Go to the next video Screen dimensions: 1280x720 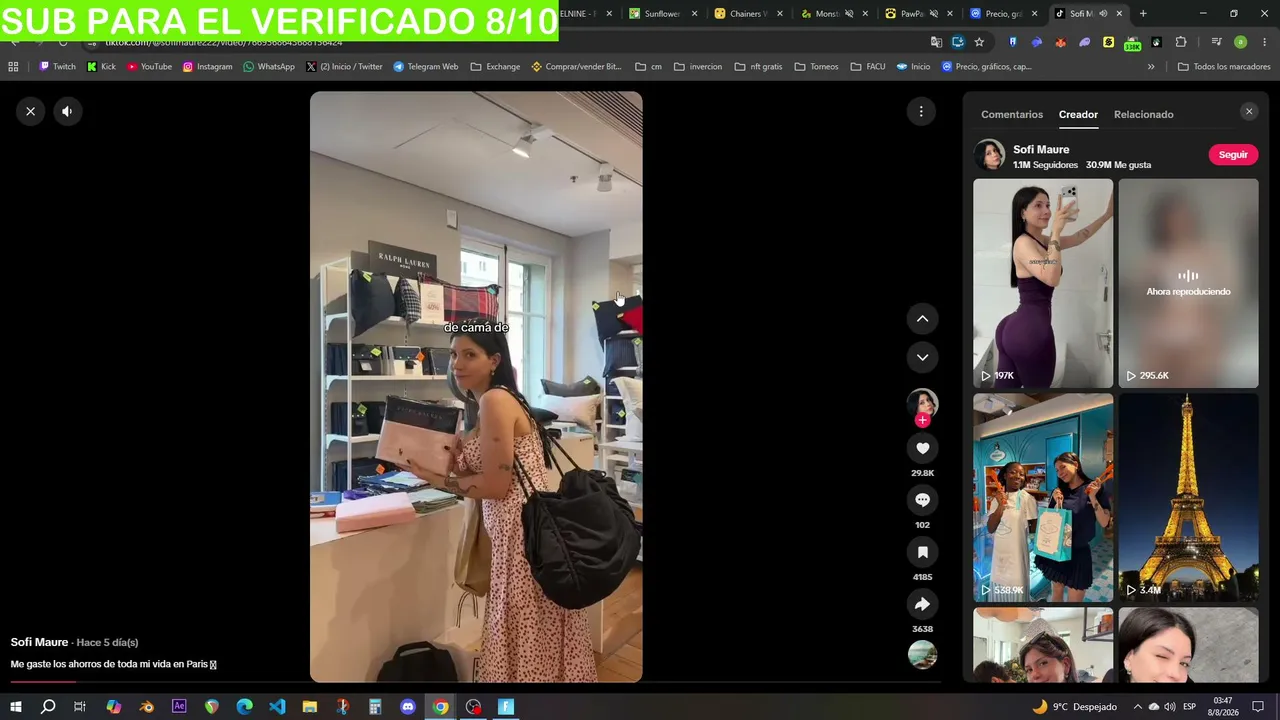click(922, 357)
